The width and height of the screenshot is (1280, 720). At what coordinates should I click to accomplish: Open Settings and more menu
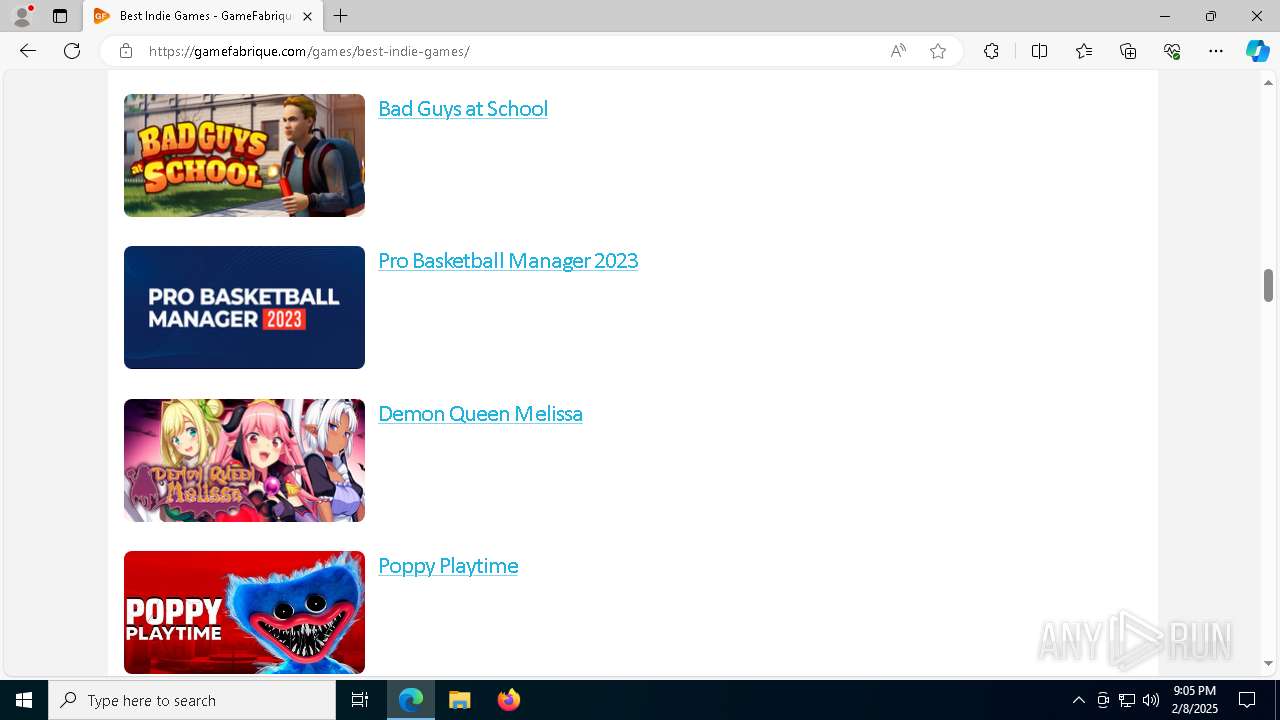1216,51
